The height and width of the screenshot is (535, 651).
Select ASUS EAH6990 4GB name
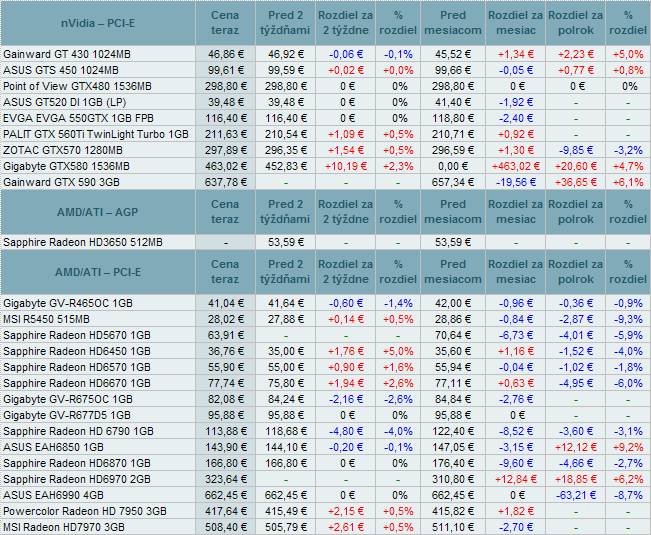pos(53,495)
